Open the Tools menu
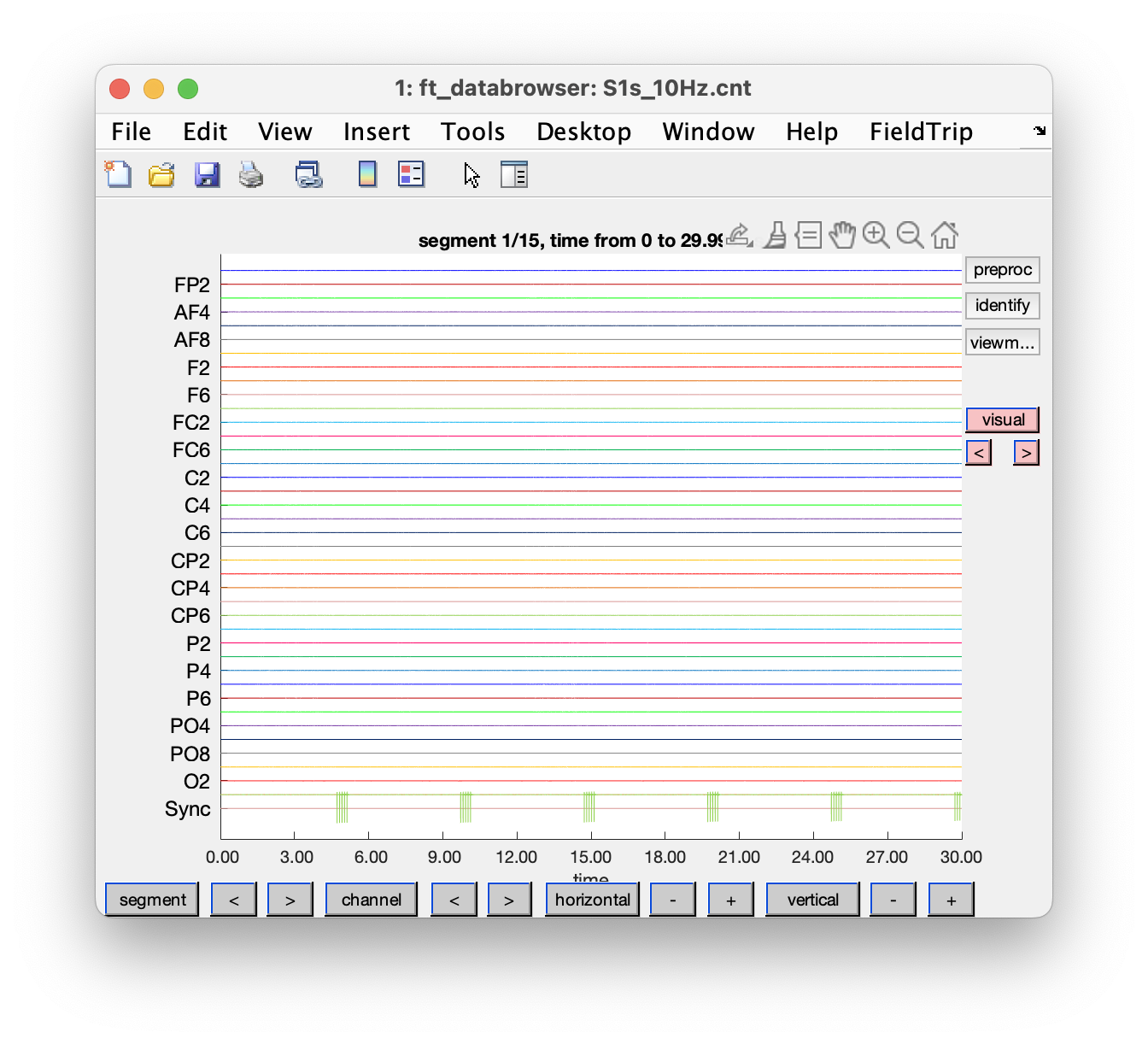The width and height of the screenshot is (1148, 1044). (472, 132)
